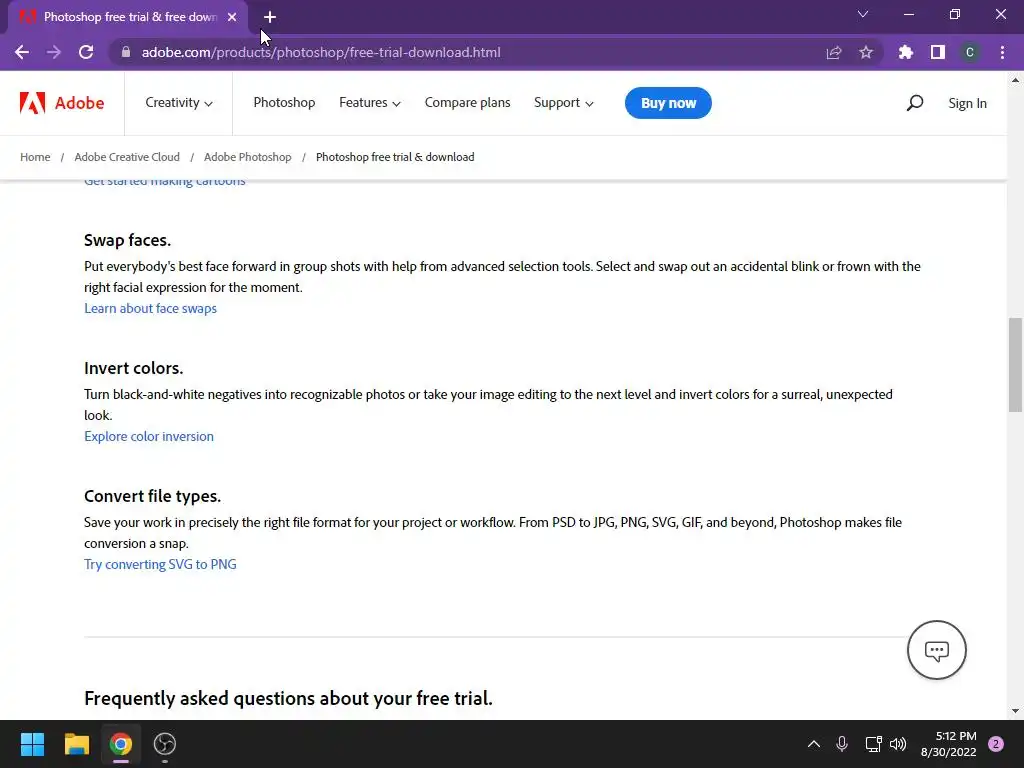1024x768 pixels.
Task: Go to the Home breadcrumb
Action: point(35,157)
